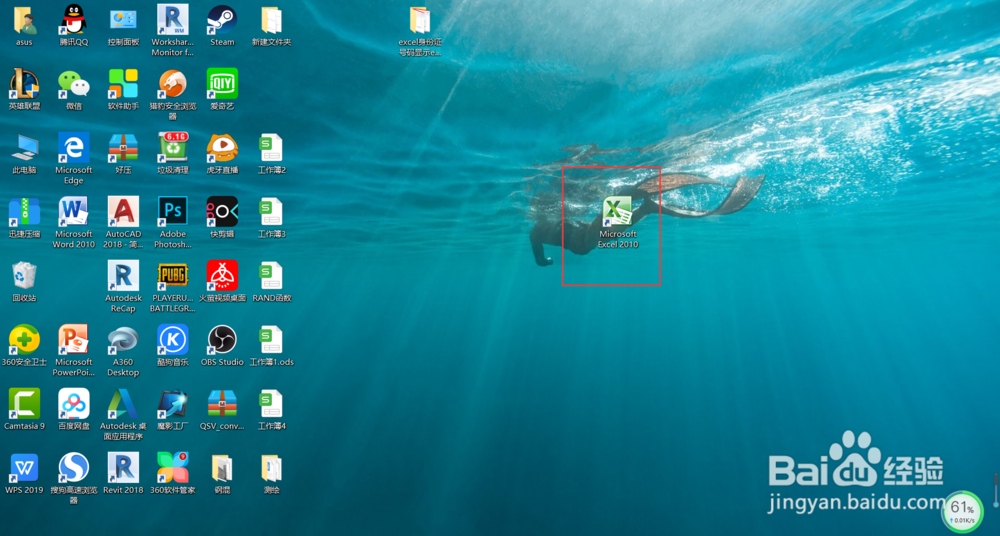Open the 火萤视频桌面 shortcut

pos(222,281)
